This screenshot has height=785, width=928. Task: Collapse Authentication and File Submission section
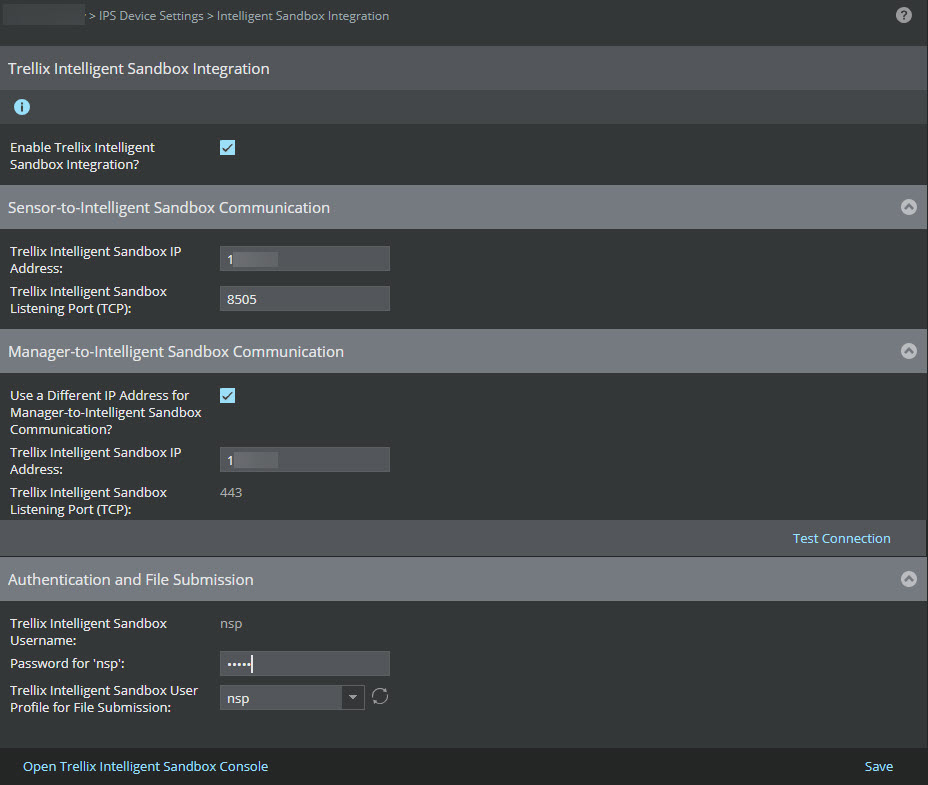(x=908, y=579)
